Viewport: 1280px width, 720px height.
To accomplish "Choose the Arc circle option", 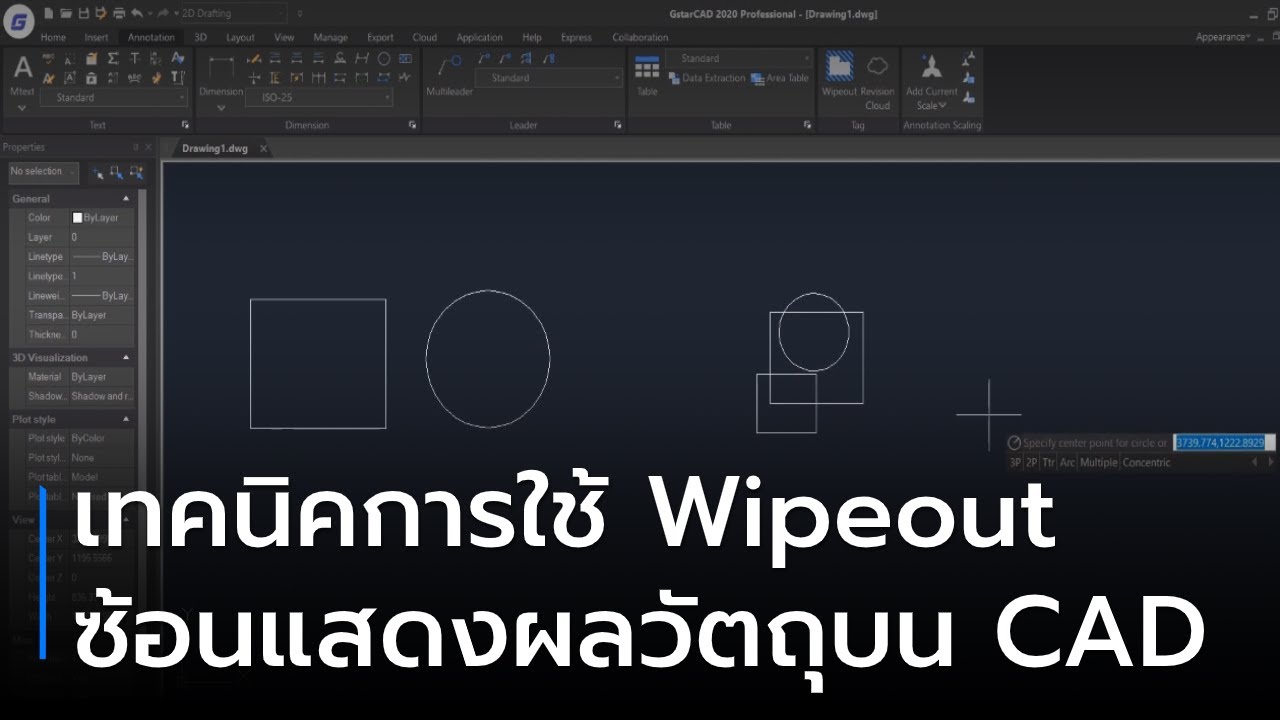I will [1067, 463].
